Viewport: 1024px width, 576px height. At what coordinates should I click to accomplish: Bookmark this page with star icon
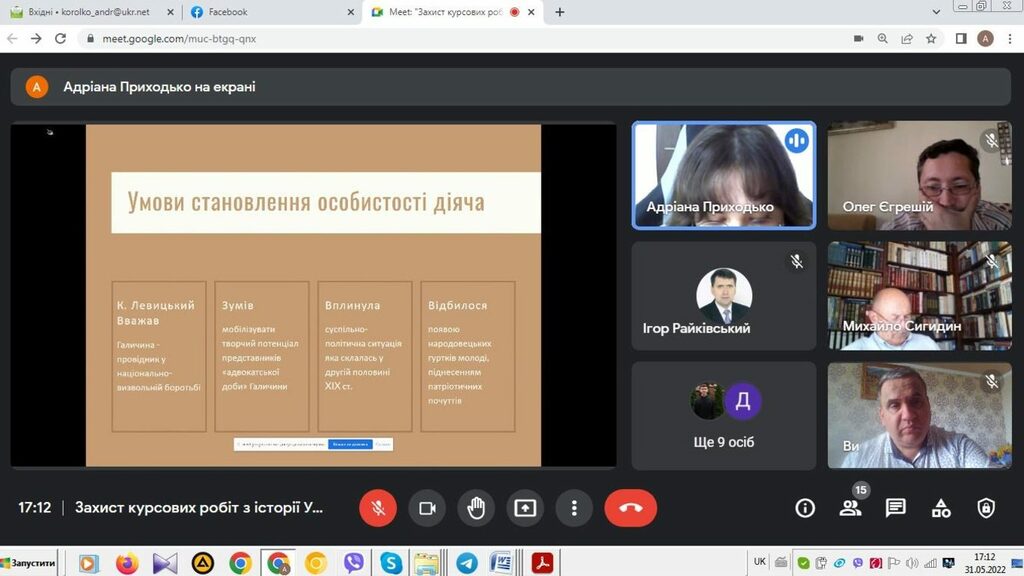[x=931, y=38]
